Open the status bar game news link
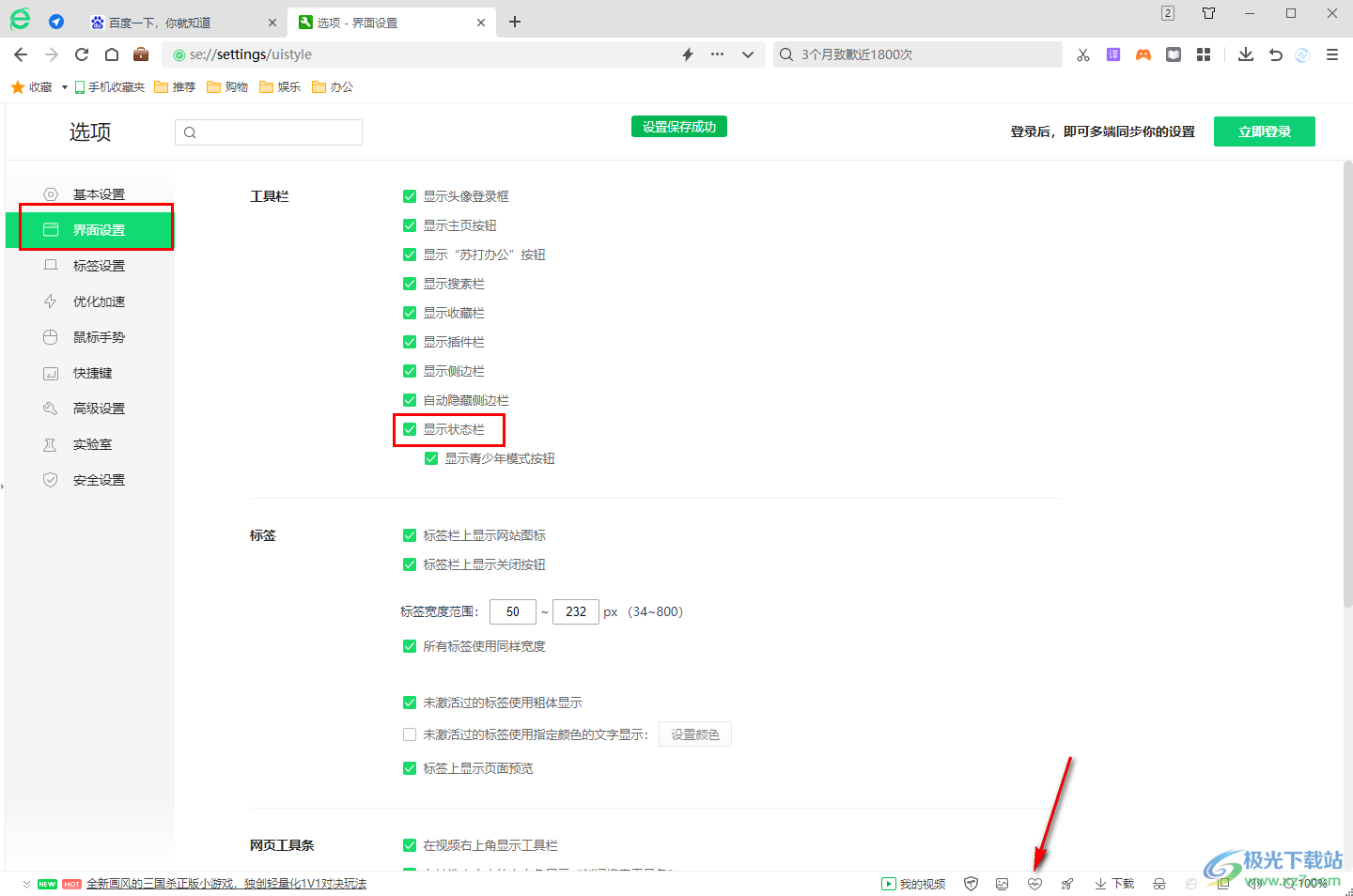The width and height of the screenshot is (1353, 896). pos(226,884)
